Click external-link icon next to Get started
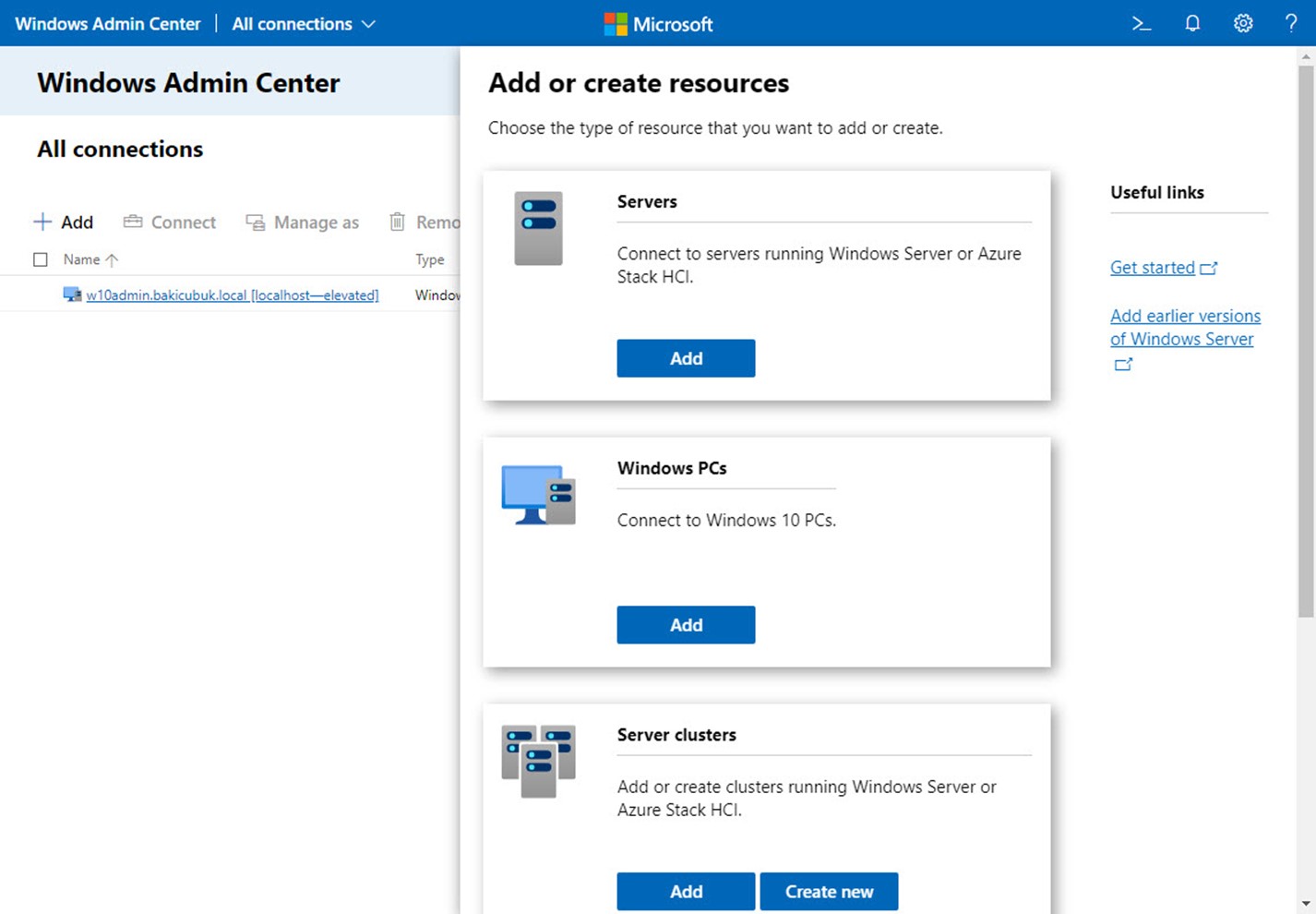 [x=1209, y=269]
